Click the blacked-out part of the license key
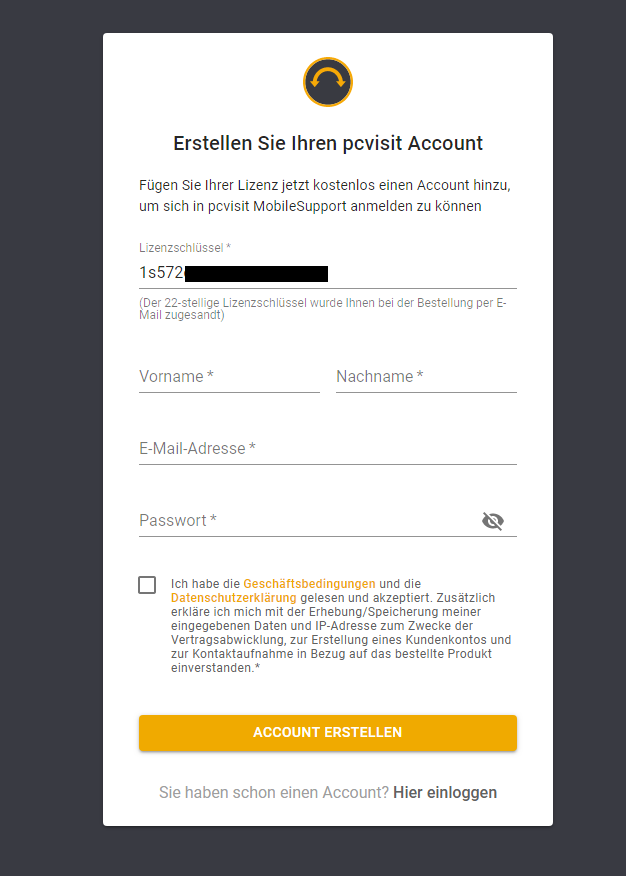Viewport: 626px width, 876px height. pyautogui.click(x=256, y=273)
